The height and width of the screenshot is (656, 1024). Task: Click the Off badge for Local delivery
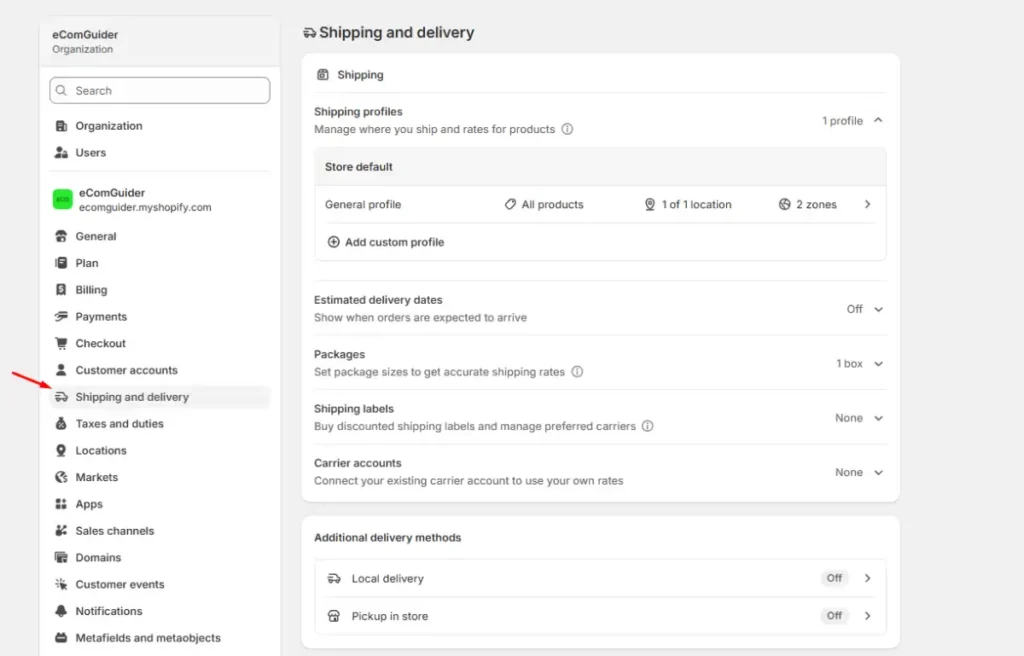[x=834, y=578]
